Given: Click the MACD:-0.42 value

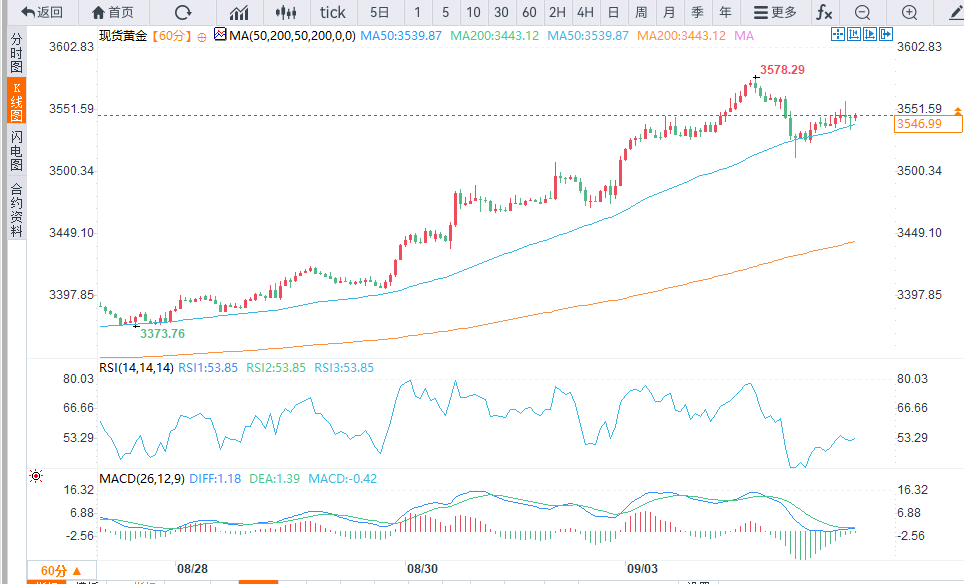Looking at the screenshot, I should pos(342,478).
